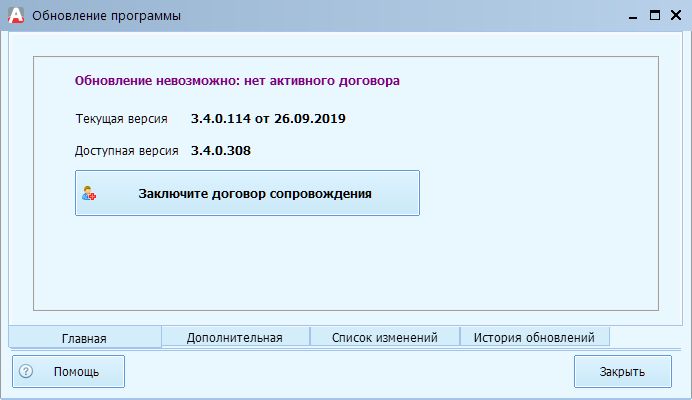Click the available version 3.4.0.308
Image resolution: width=692 pixels, height=400 pixels.
click(x=221, y=151)
